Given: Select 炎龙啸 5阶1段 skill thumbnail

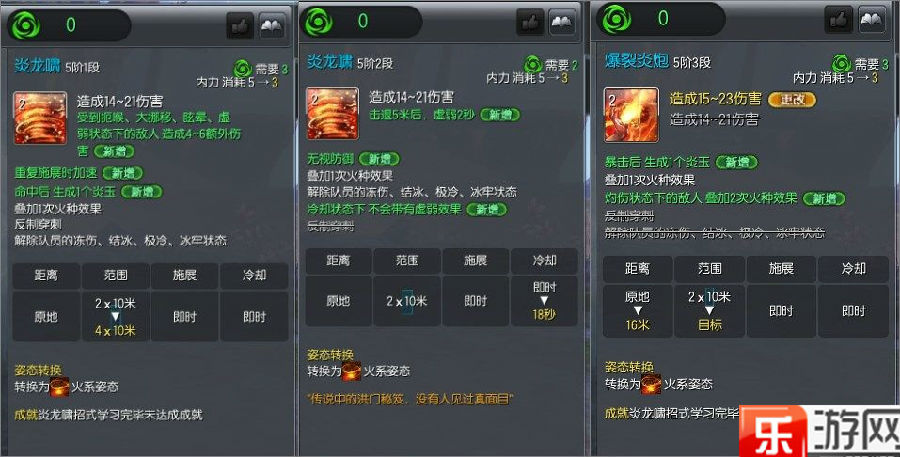Looking at the screenshot, I should tap(40, 118).
